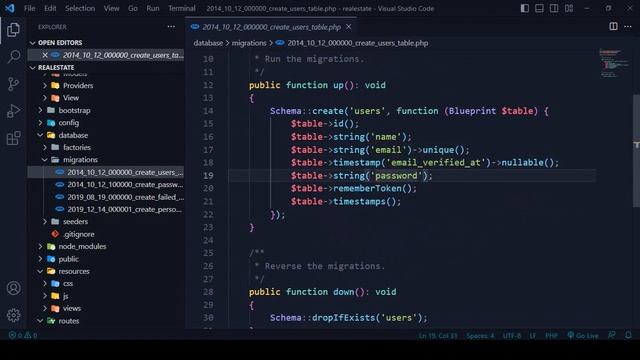Toggle the secondary side bar layout
640x360 pixels.
pos(554,8)
